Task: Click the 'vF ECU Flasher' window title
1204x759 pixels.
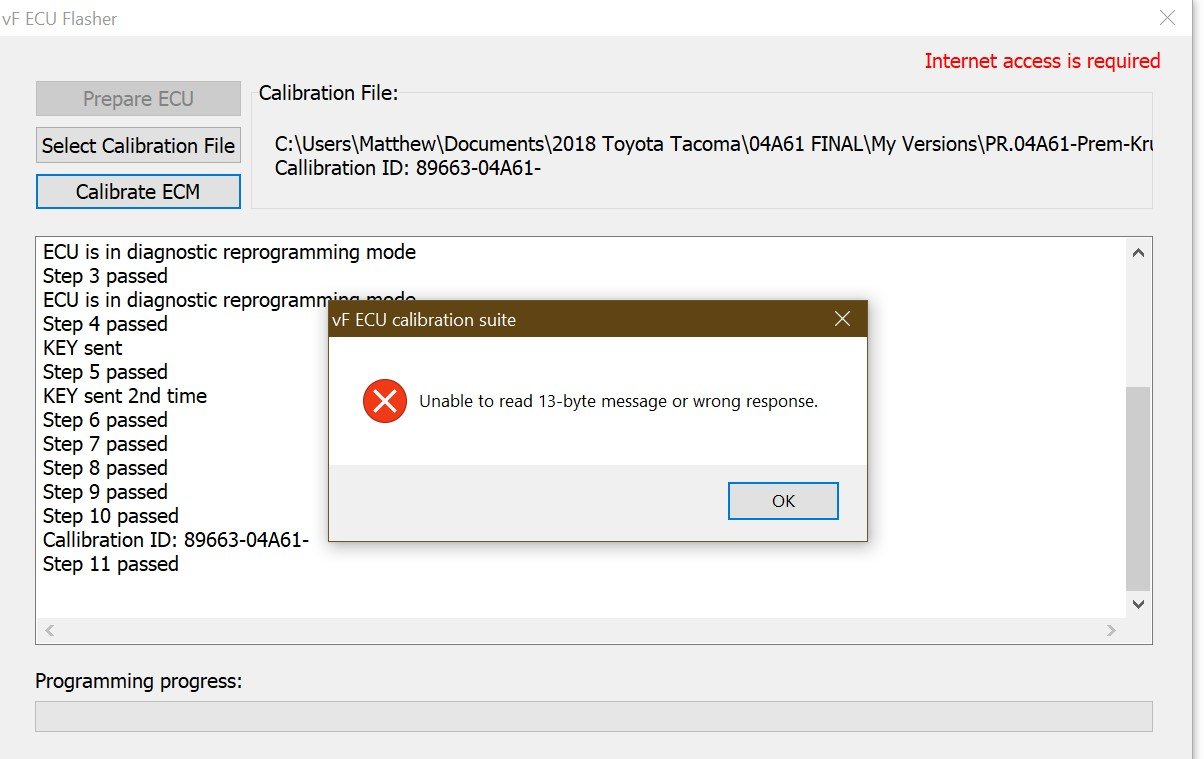Action: pyautogui.click(x=60, y=18)
